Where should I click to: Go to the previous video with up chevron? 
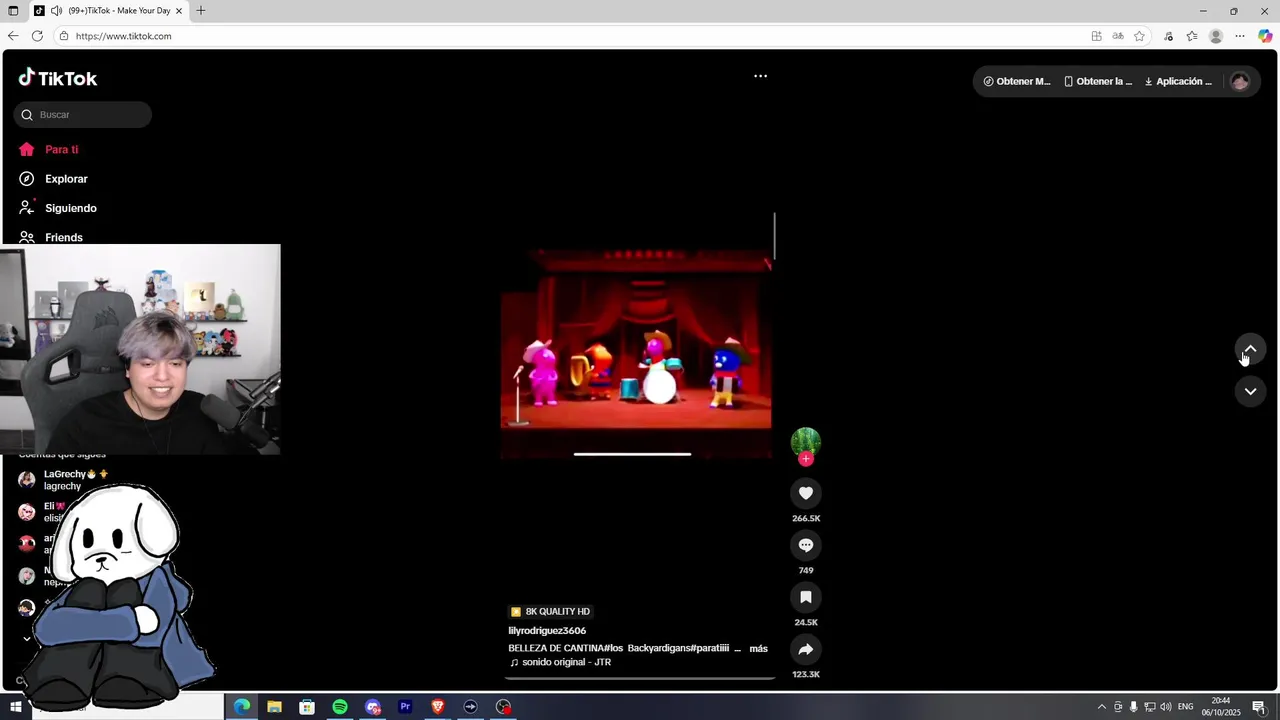pos(1250,349)
